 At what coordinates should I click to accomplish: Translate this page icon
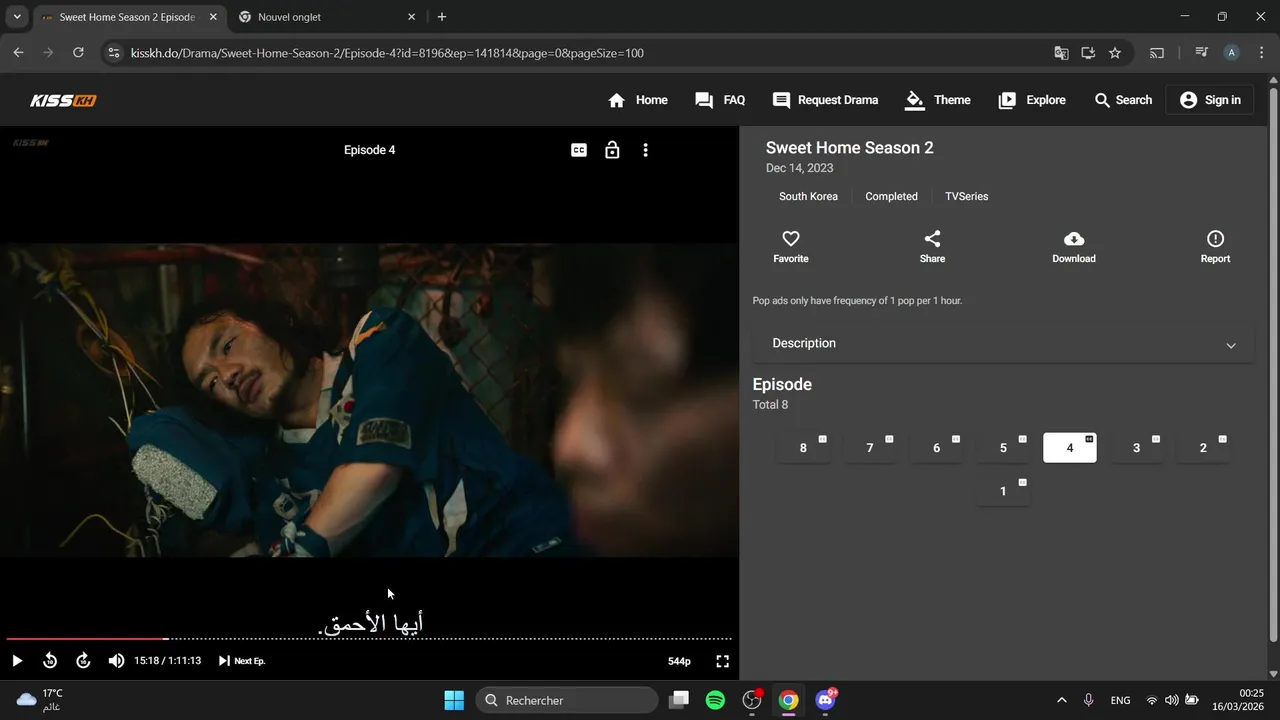(x=1062, y=53)
